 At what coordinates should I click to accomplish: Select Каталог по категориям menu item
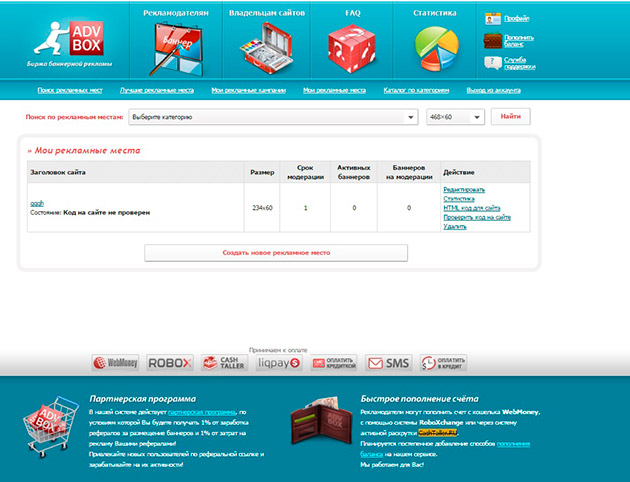pos(416,90)
